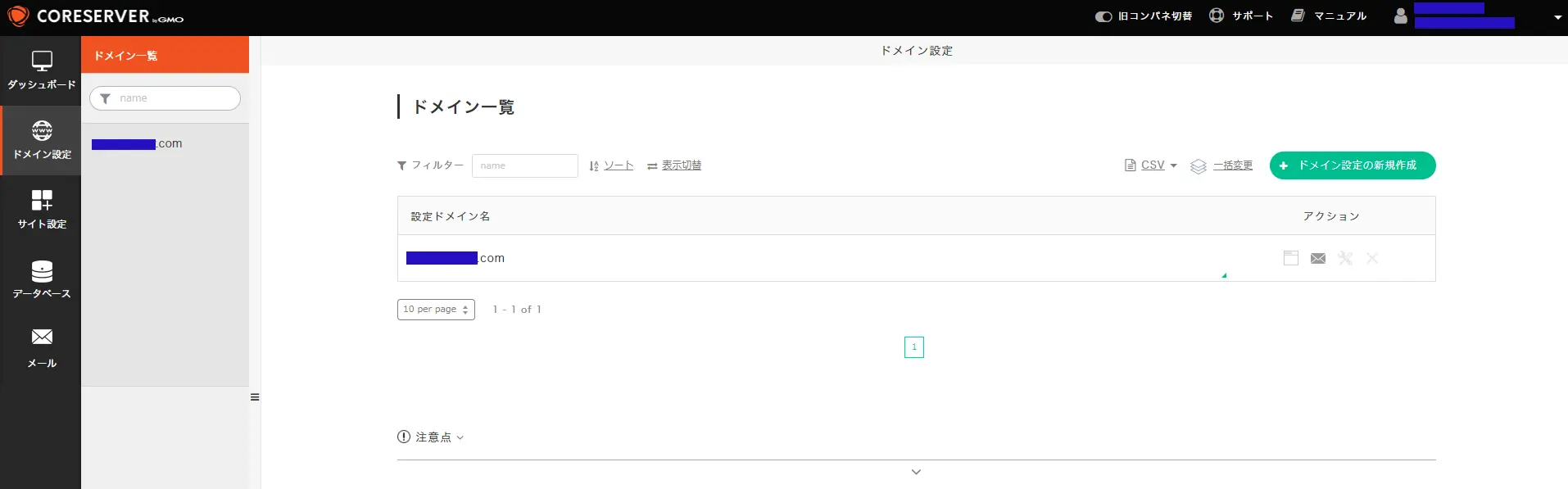The image size is (1568, 489).
Task: Toggle the 旧コンパネ切替 switch
Action: click(x=1103, y=16)
